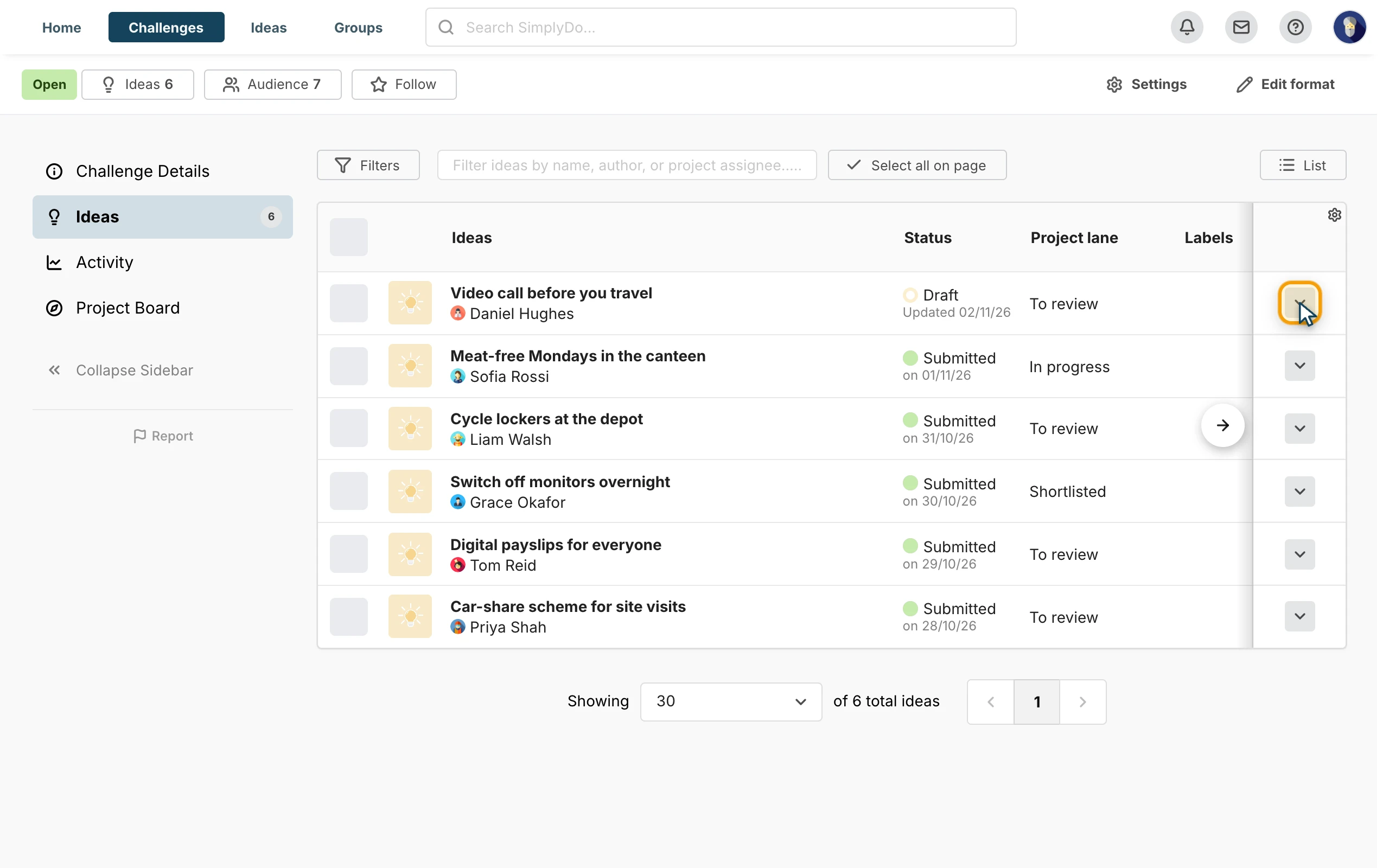Image resolution: width=1389 pixels, height=868 pixels.
Task: Open the help question mark icon
Action: click(x=1295, y=27)
